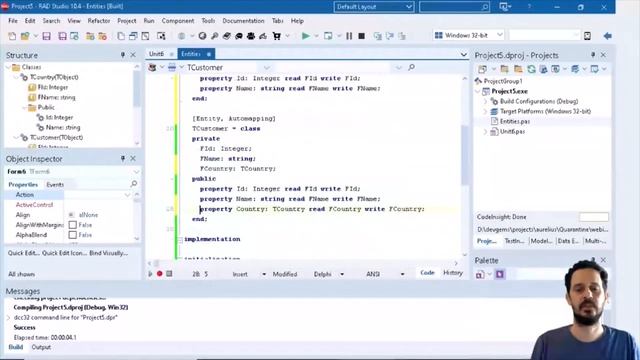
Task: Toggle the AlphaBlend False checkbox
Action: [73, 235]
